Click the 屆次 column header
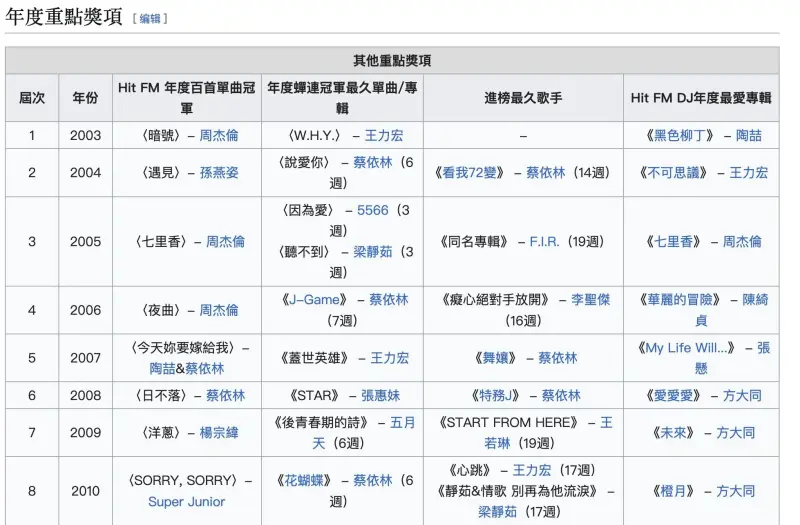Screen dimensions: 800x525 pyautogui.click(x=32, y=97)
